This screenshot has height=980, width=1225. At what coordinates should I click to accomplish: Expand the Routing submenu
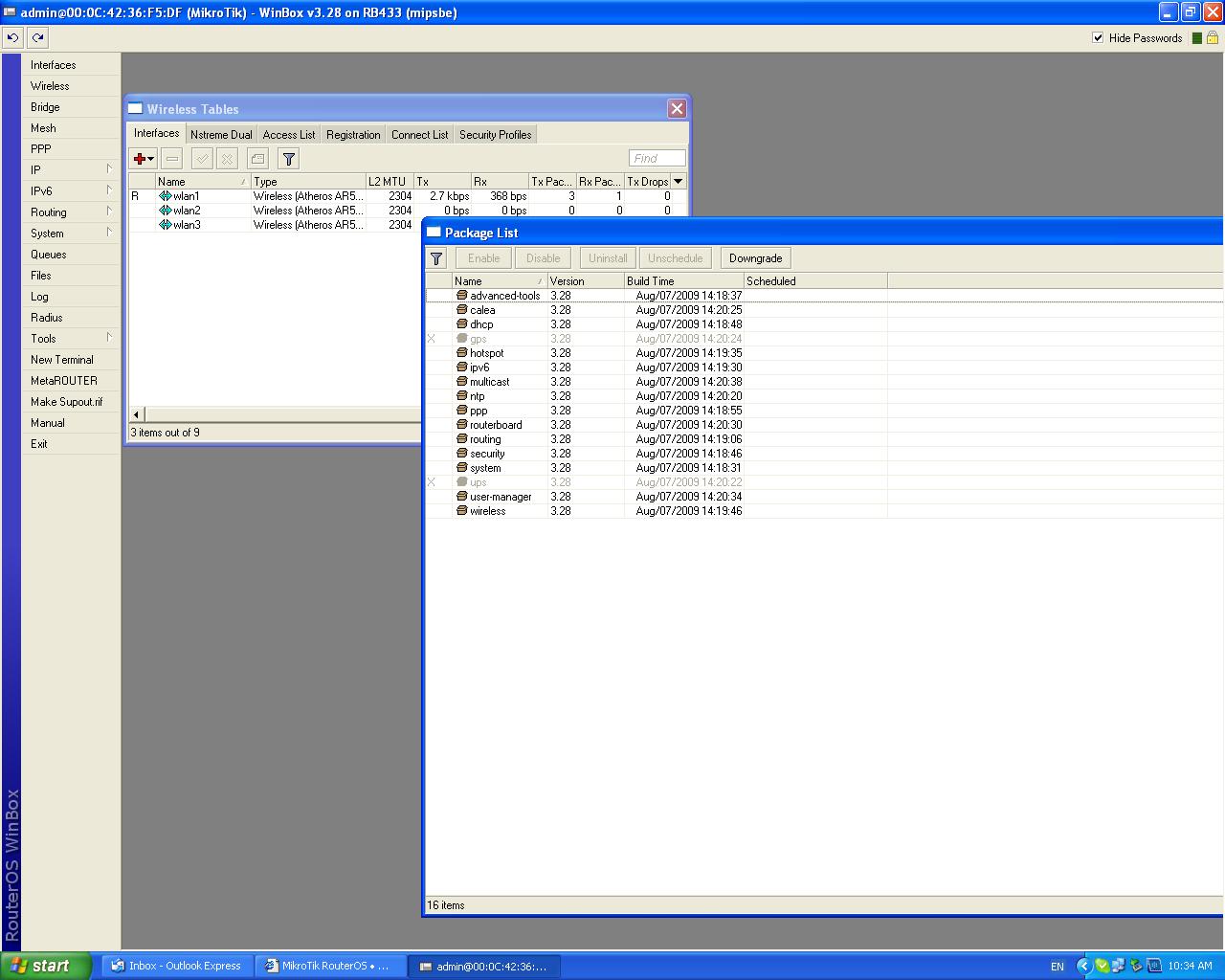pos(72,212)
